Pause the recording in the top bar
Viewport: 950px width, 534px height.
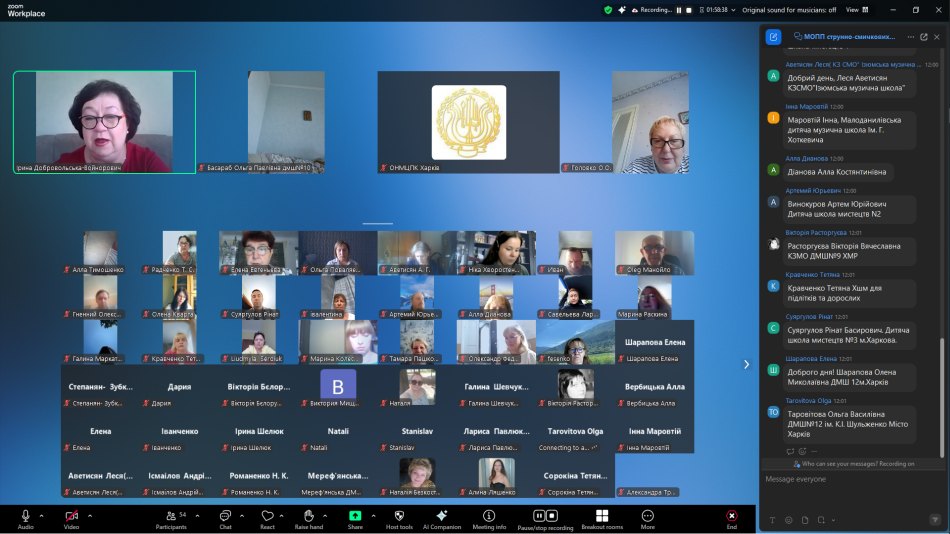[x=678, y=10]
